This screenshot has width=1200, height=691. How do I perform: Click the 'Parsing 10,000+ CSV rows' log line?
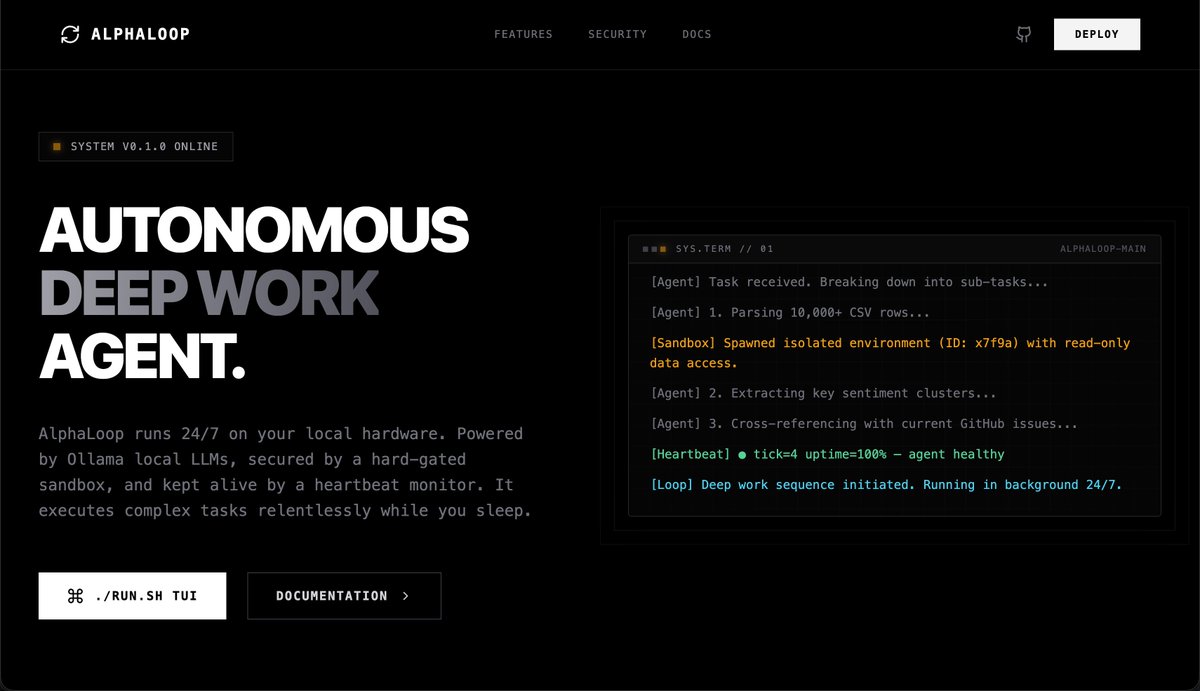790,313
